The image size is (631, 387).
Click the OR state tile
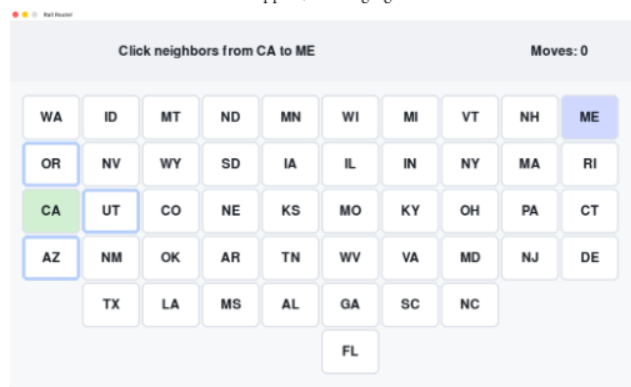click(x=51, y=164)
